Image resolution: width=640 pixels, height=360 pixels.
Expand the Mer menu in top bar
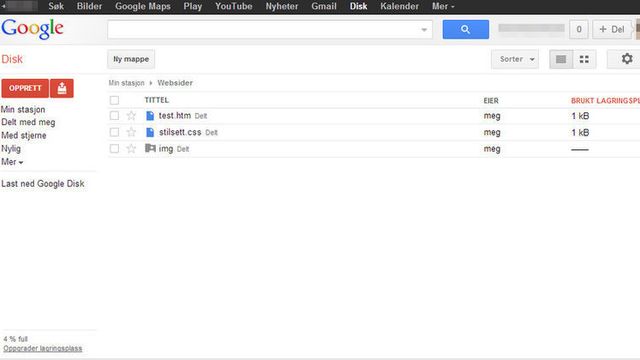443,7
